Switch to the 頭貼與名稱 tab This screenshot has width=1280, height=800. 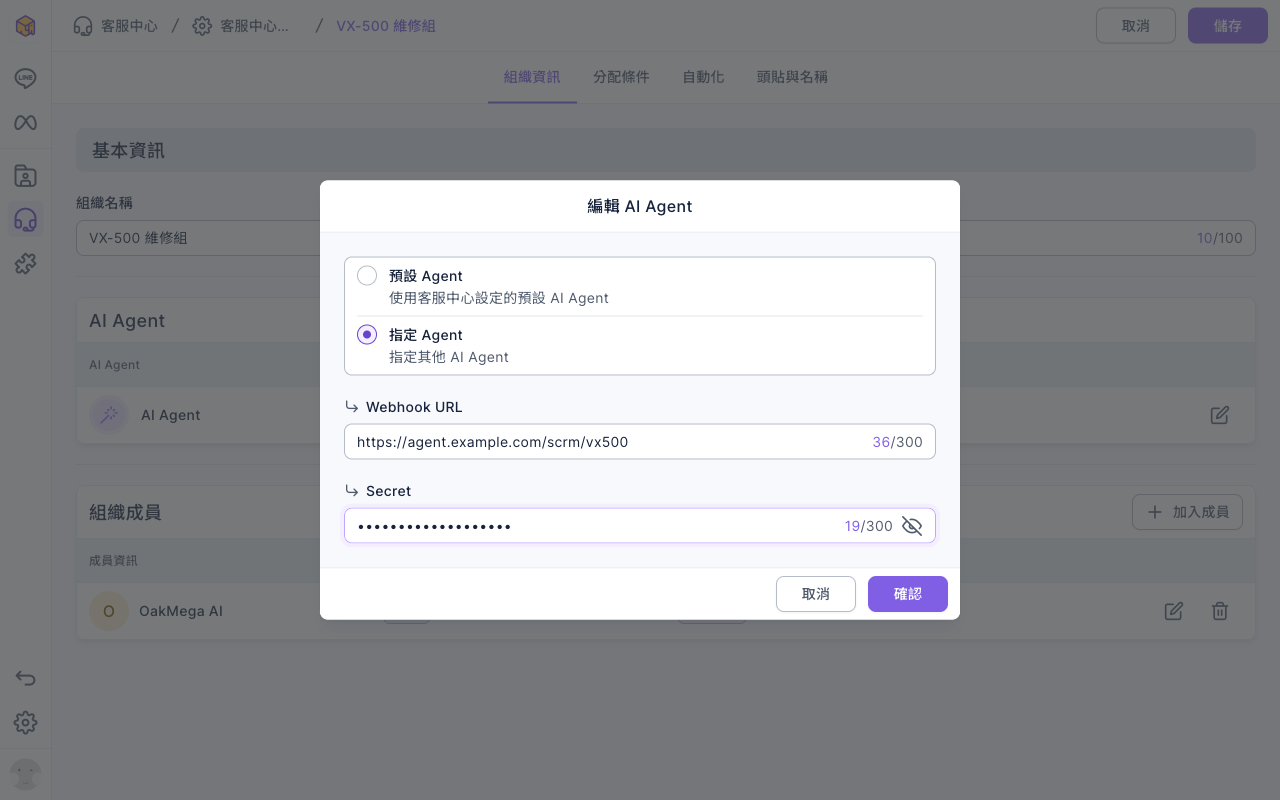pos(792,77)
